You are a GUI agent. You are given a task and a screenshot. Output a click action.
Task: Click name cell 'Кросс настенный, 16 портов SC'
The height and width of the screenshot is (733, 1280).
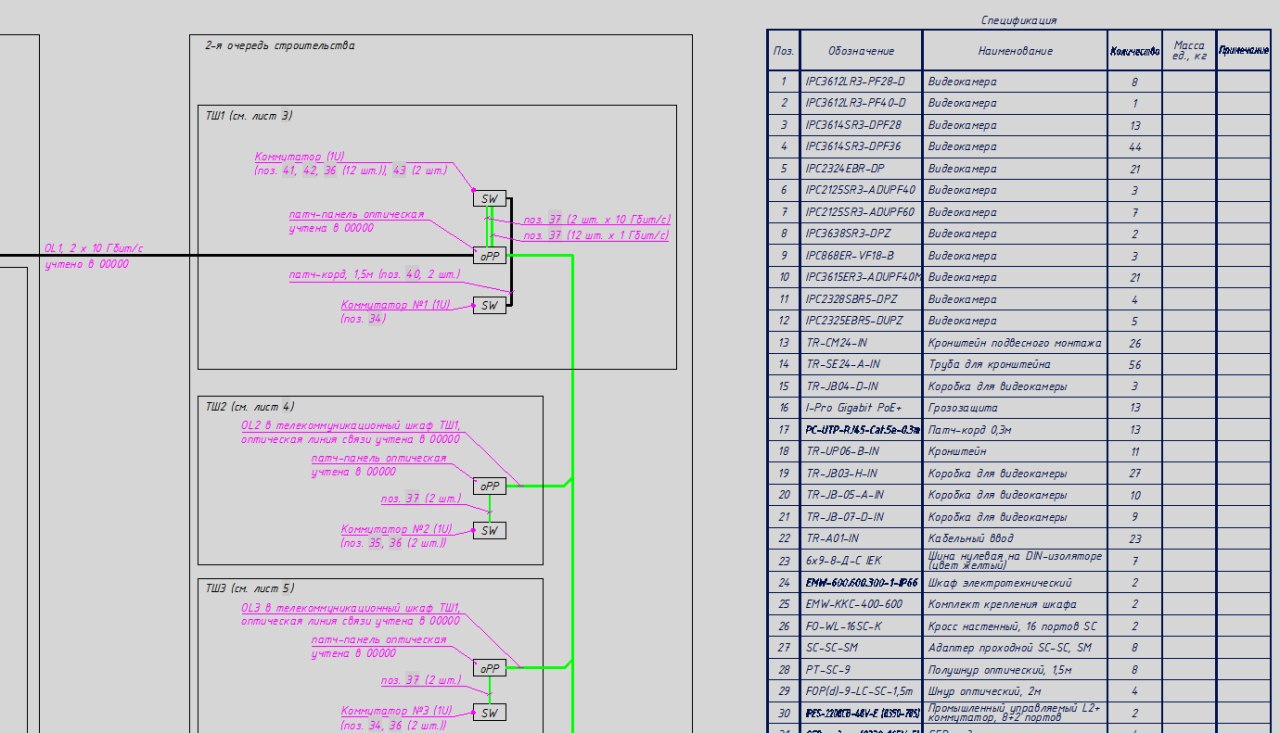coord(1015,626)
